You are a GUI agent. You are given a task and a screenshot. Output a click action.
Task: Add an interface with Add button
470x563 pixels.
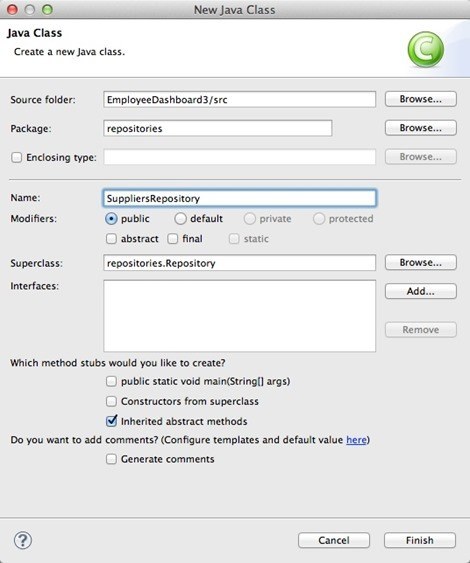click(x=421, y=291)
